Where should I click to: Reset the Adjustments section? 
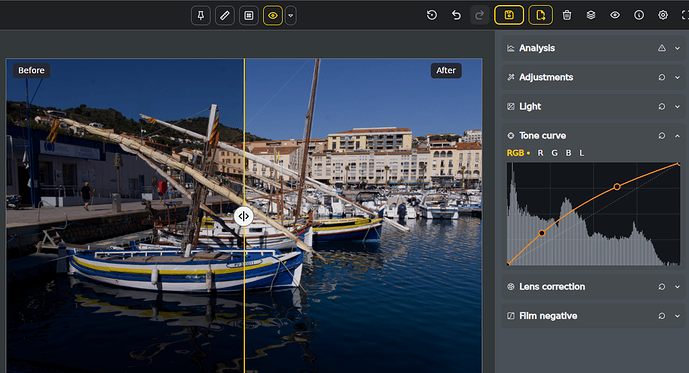click(662, 77)
